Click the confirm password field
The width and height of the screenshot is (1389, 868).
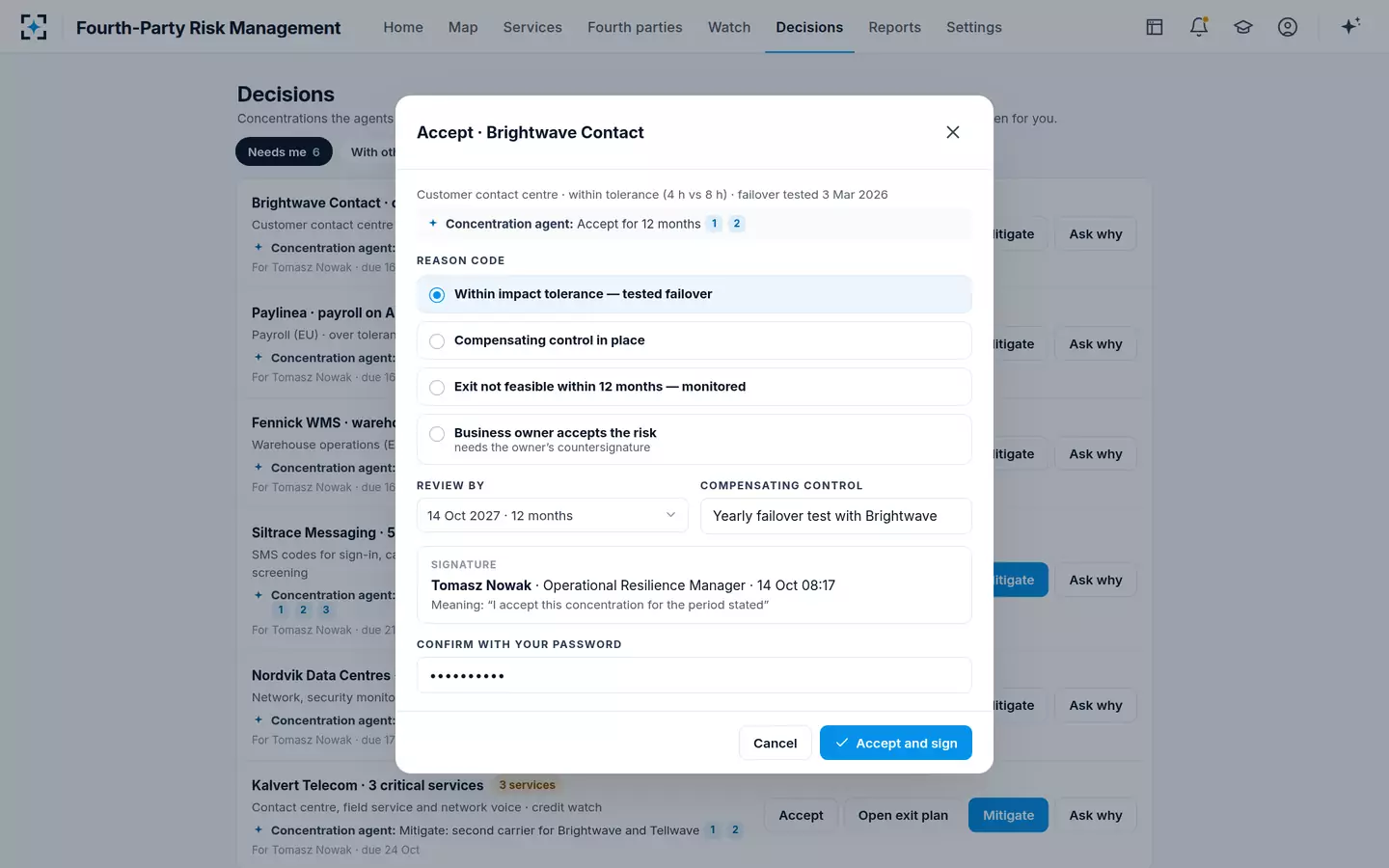click(694, 675)
